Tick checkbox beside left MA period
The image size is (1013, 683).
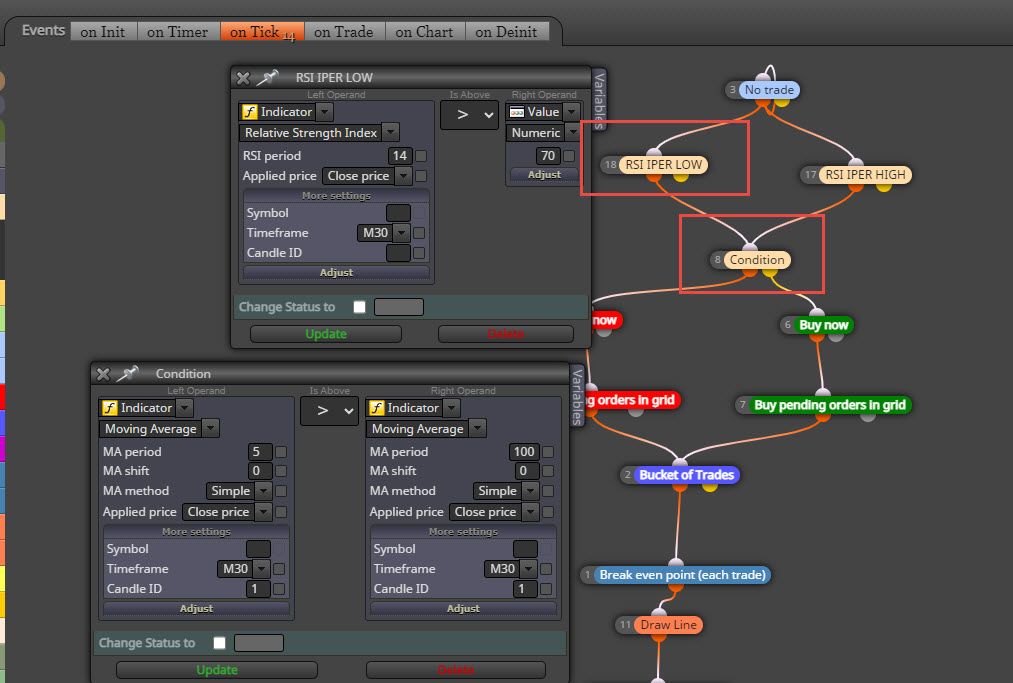pos(281,452)
